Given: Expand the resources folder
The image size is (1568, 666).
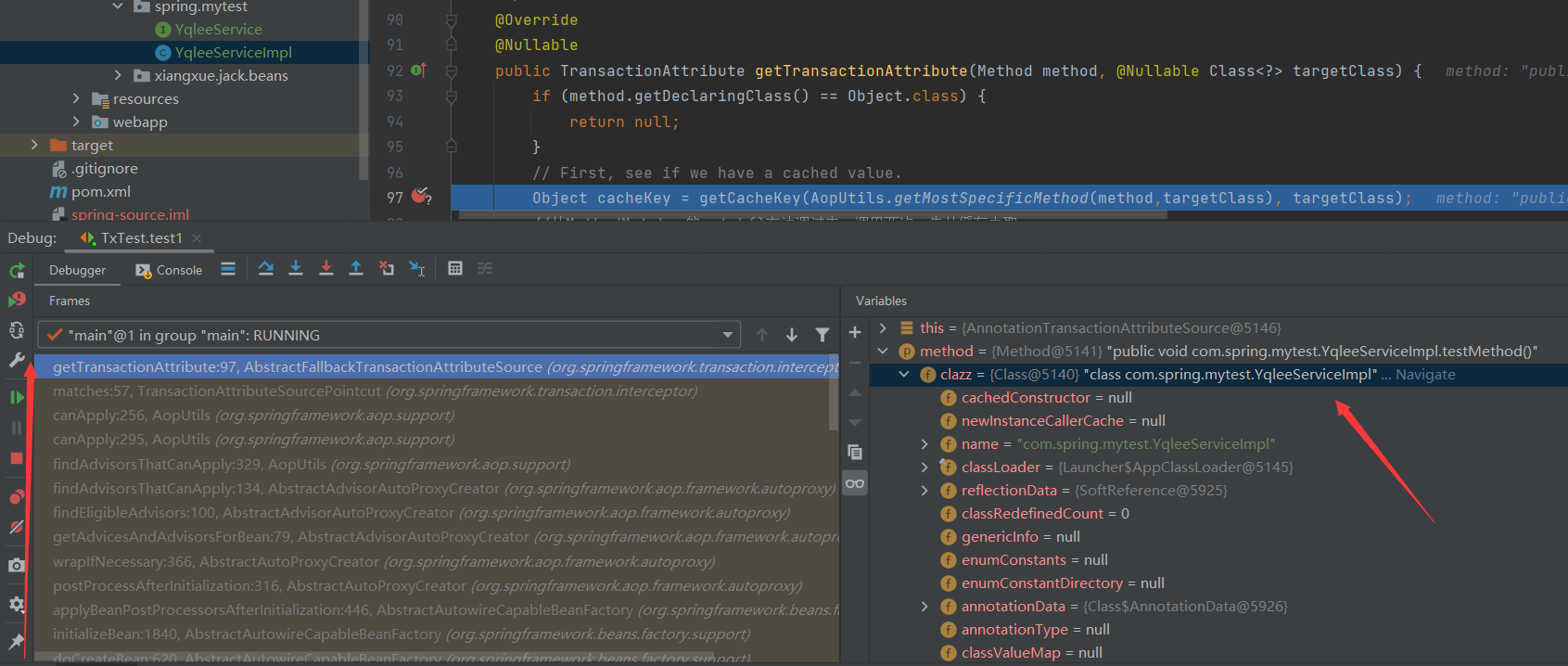Looking at the screenshot, I should [76, 98].
